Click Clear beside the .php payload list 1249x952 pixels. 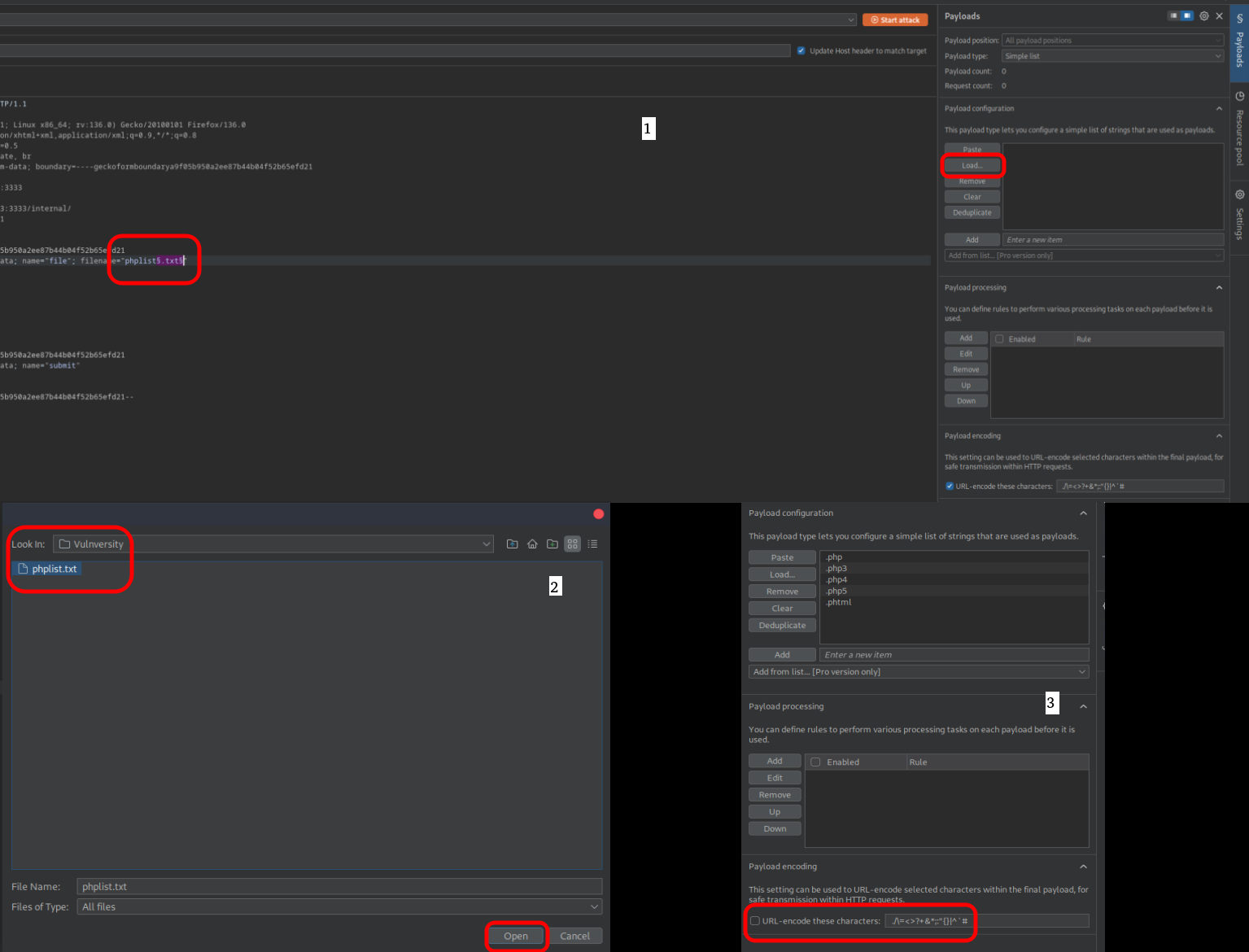[782, 608]
